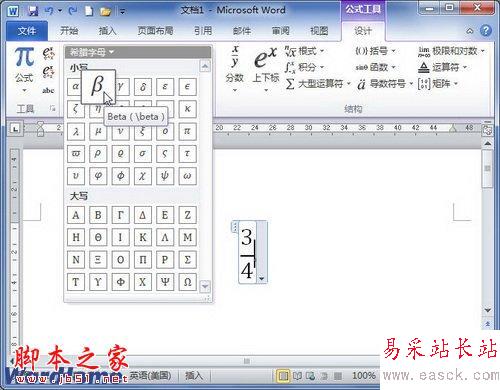Insert uppercase Phi symbol
The width and height of the screenshot is (500, 390).
(120, 282)
